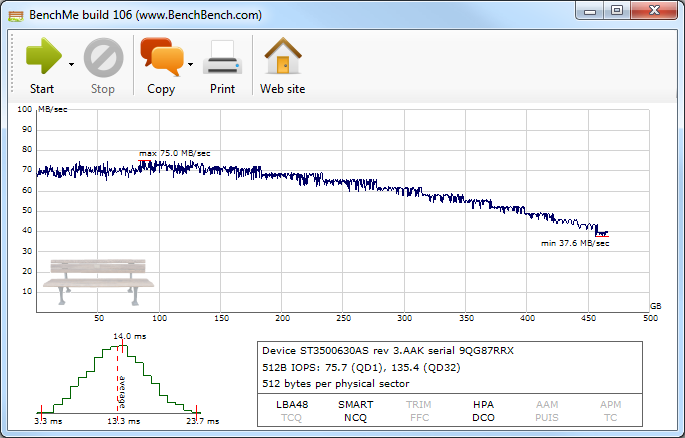Click the LBA48 feature label
The image size is (685, 438).
tap(292, 405)
